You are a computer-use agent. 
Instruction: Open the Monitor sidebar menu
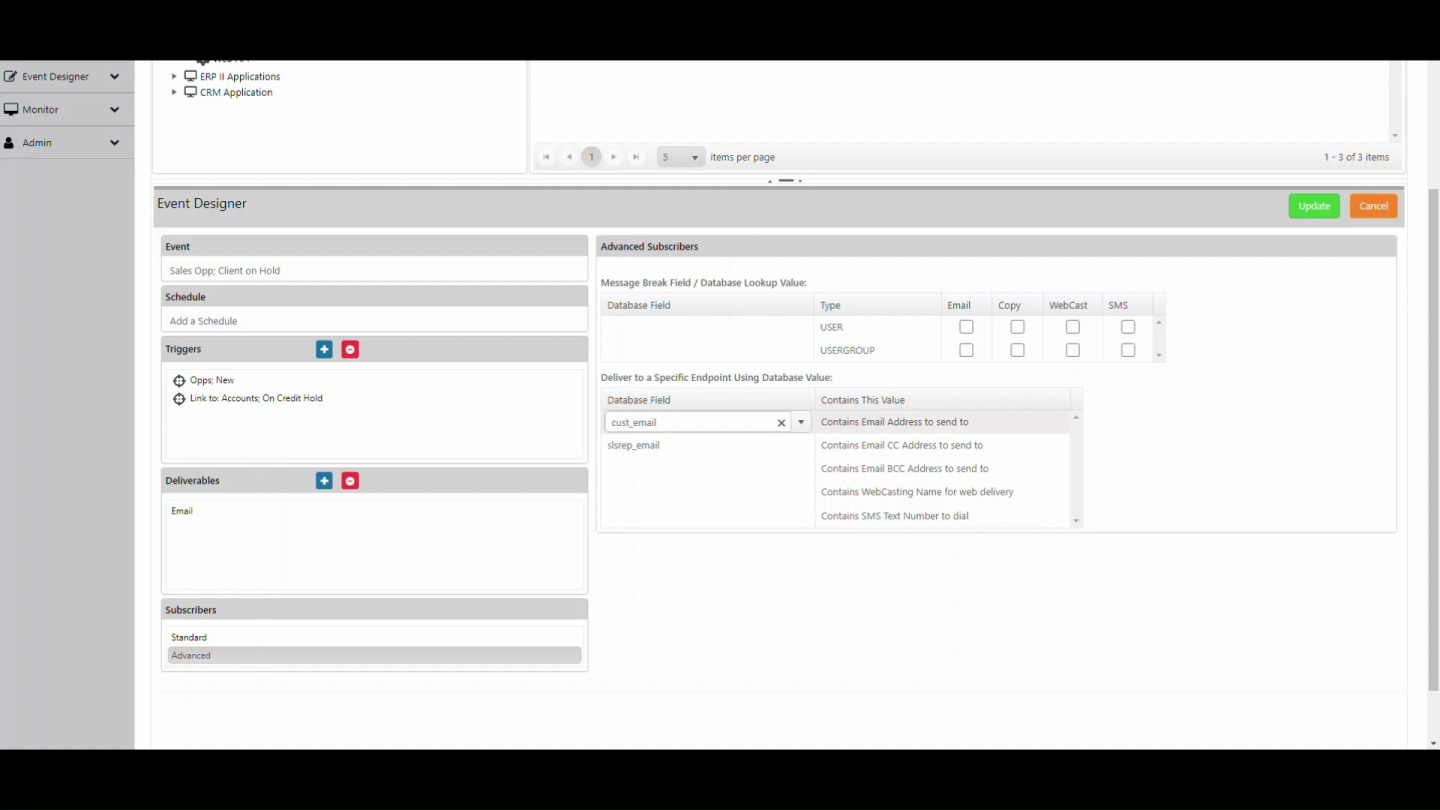click(66, 109)
